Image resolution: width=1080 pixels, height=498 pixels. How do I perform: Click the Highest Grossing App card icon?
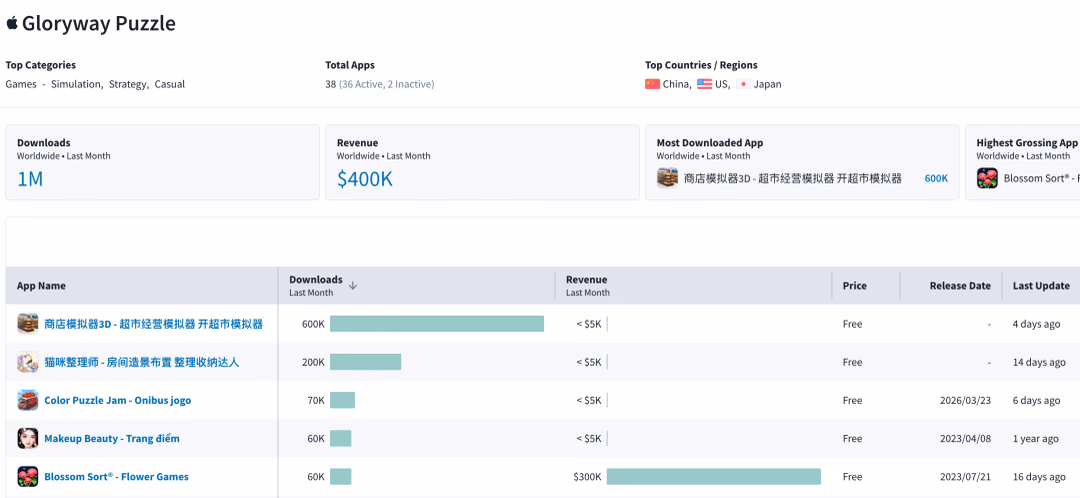pyautogui.click(x=987, y=178)
